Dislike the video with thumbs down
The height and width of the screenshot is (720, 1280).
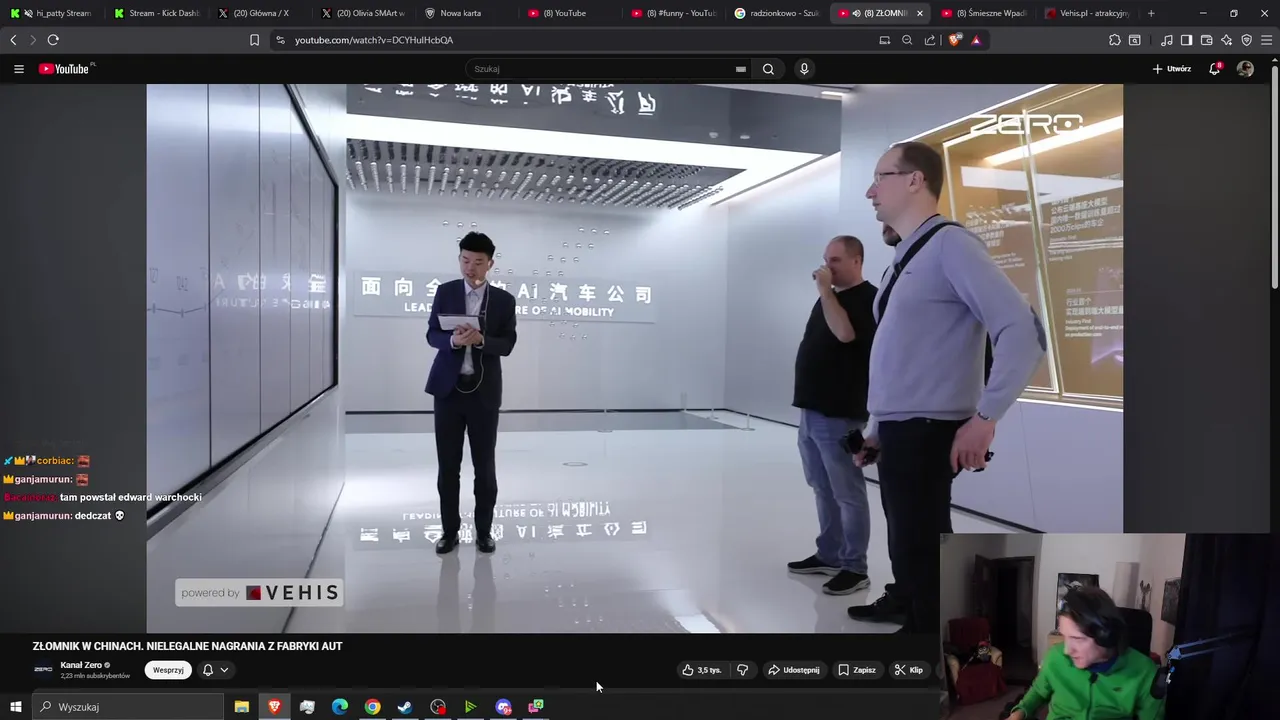tap(742, 670)
